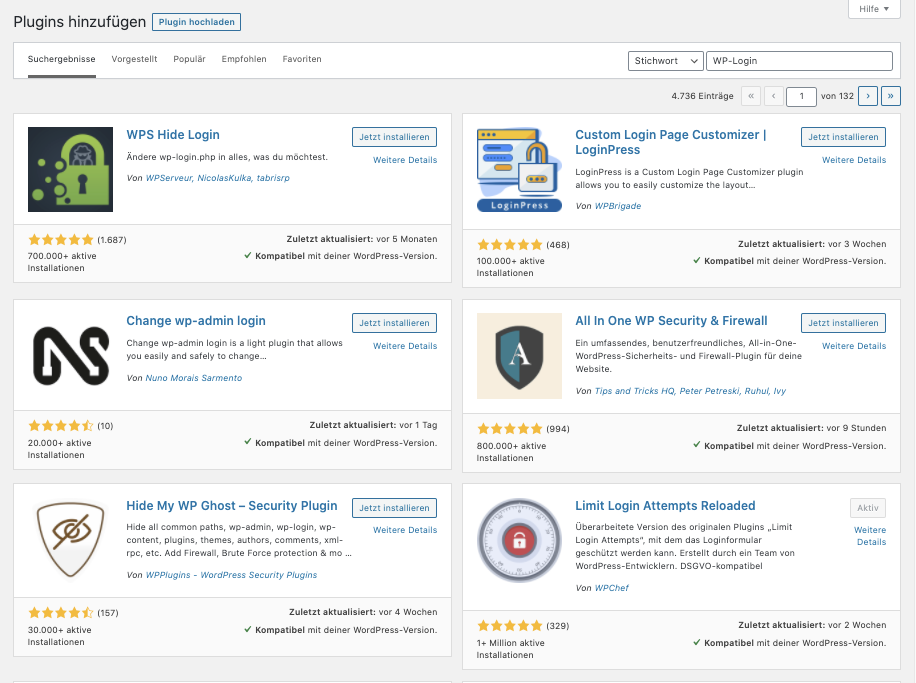Expand the Hilfe help panel

point(874,9)
